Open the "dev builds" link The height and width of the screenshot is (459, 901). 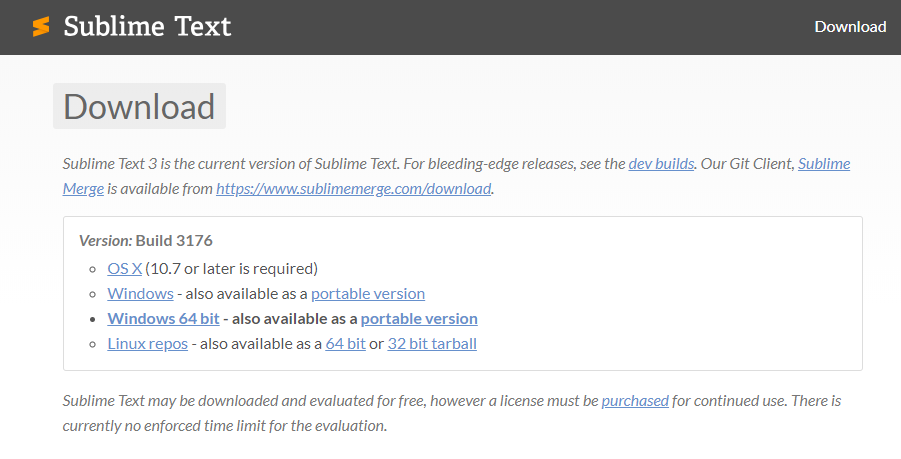click(x=661, y=163)
